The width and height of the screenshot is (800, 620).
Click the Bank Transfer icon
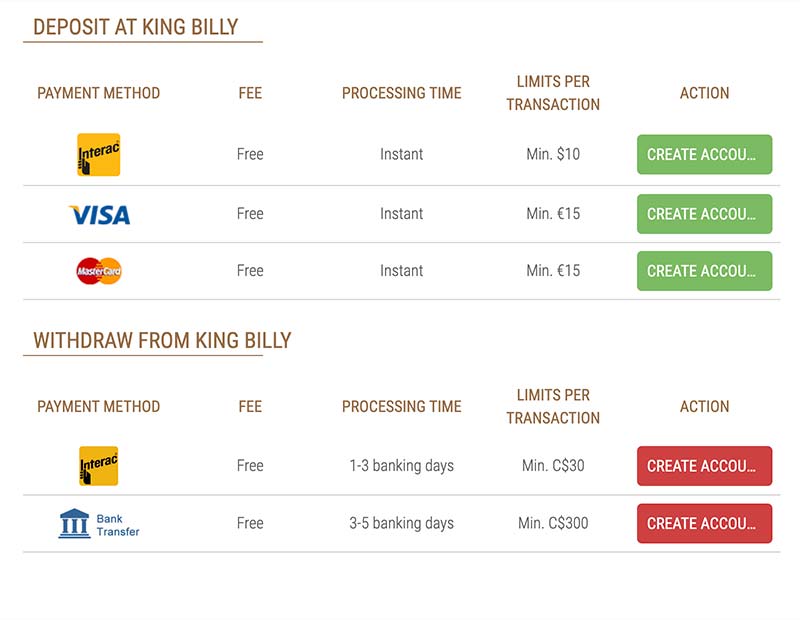(x=99, y=524)
